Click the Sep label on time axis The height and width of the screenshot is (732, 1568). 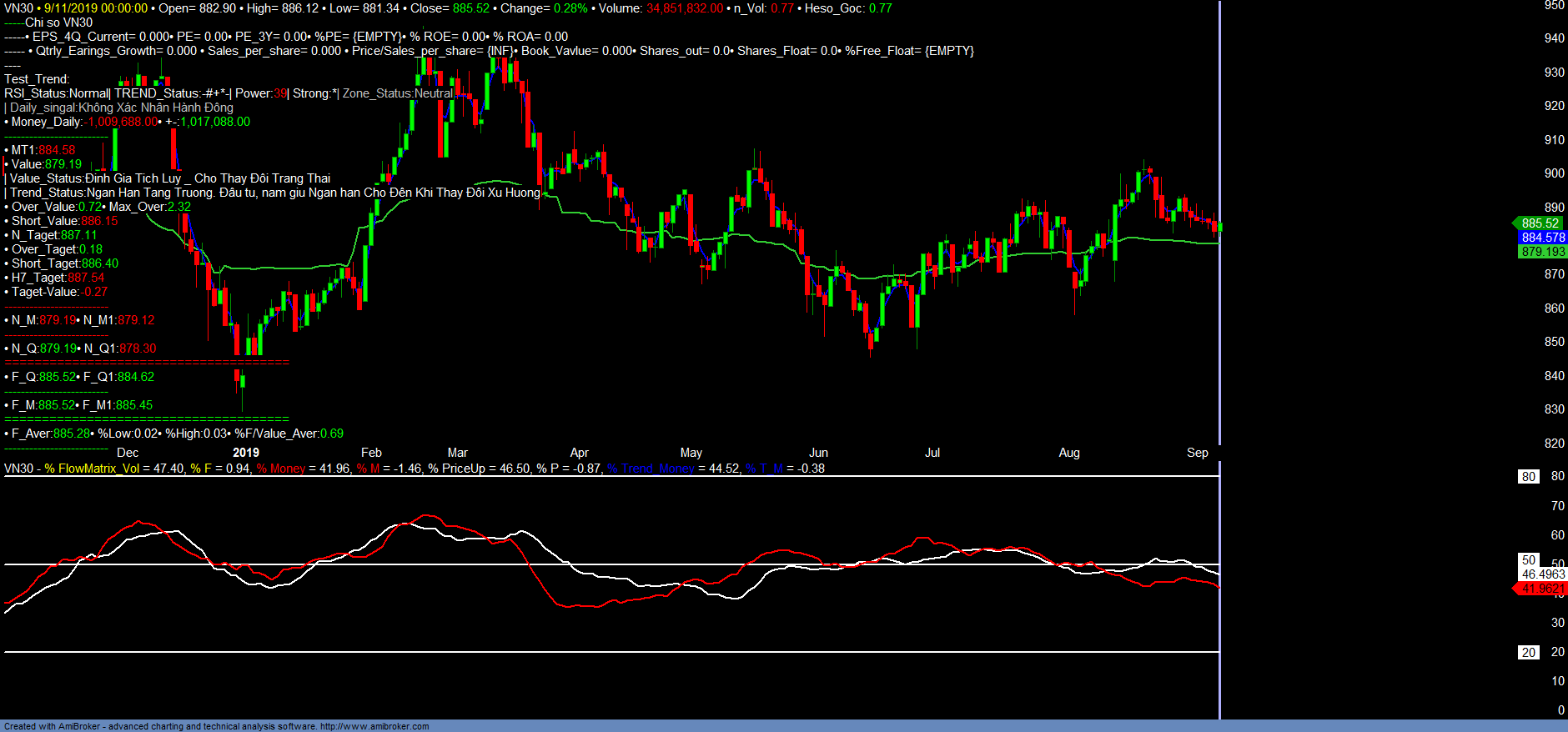point(1197,453)
